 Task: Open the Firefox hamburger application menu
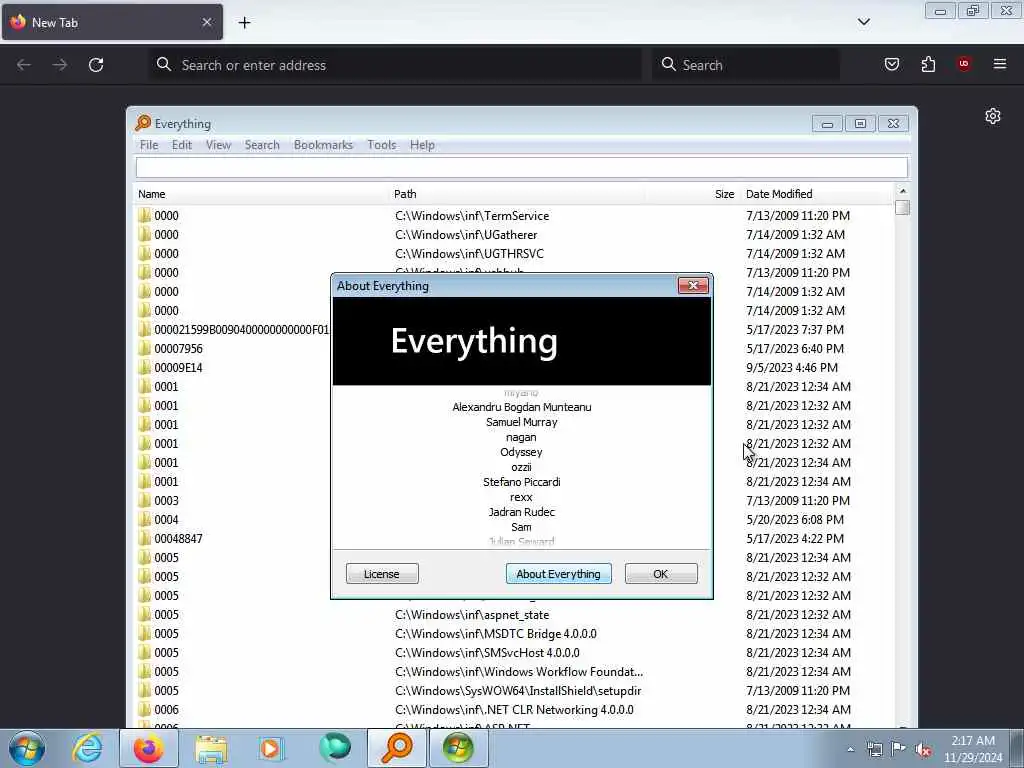1000,64
